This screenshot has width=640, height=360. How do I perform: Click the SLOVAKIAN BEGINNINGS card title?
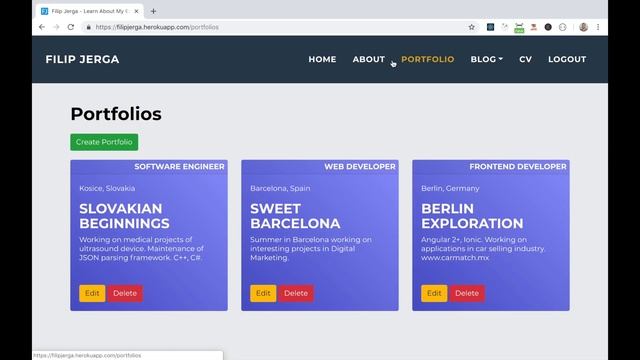point(124,216)
